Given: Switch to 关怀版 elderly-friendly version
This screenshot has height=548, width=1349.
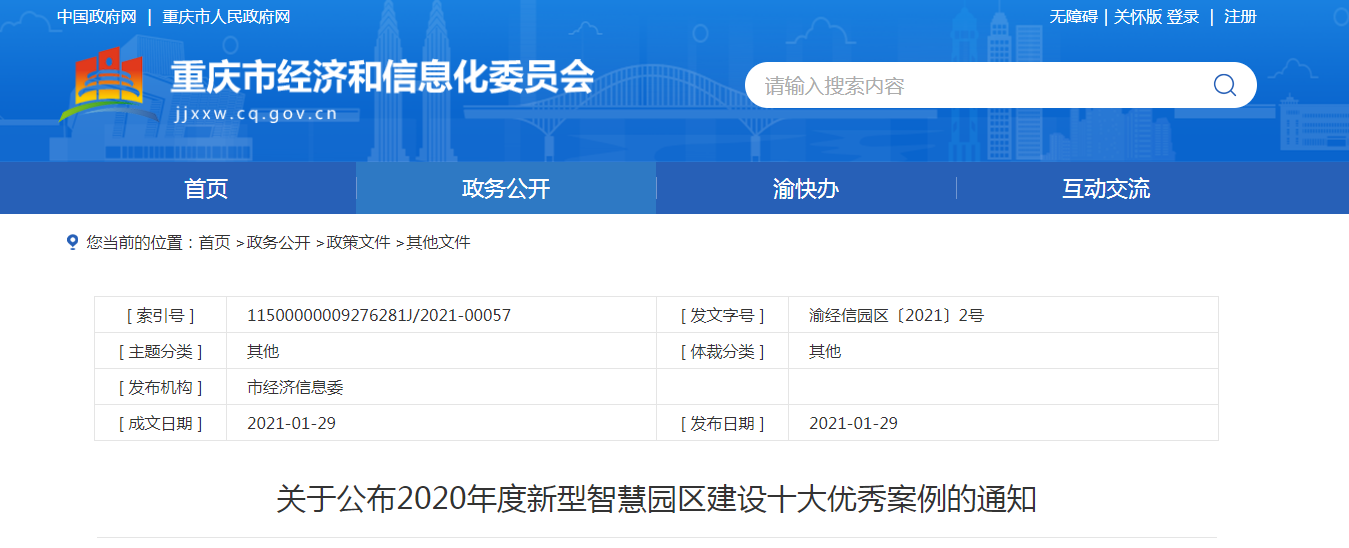Looking at the screenshot, I should [x=1138, y=17].
